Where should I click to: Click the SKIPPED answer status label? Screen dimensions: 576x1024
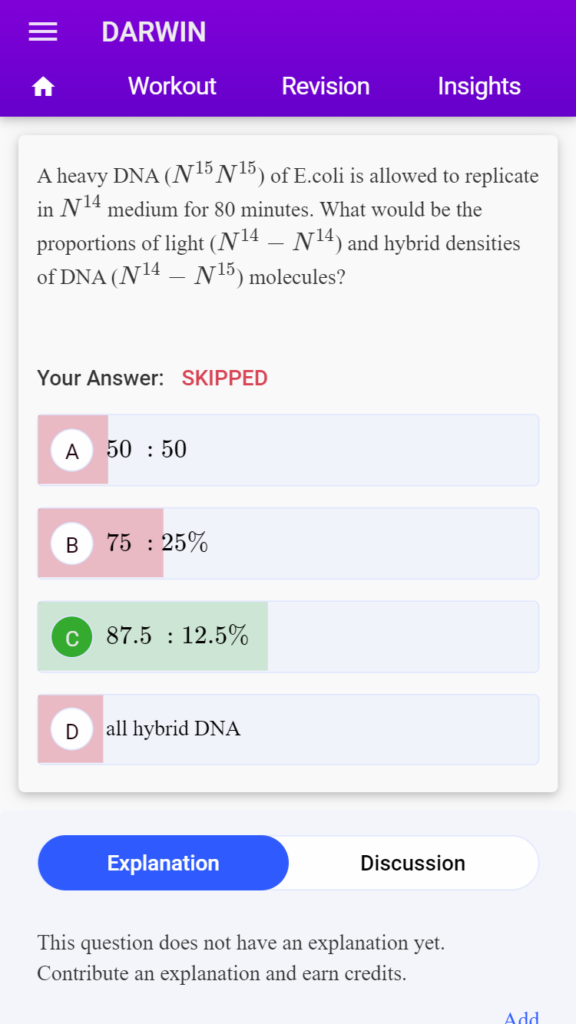tap(225, 378)
